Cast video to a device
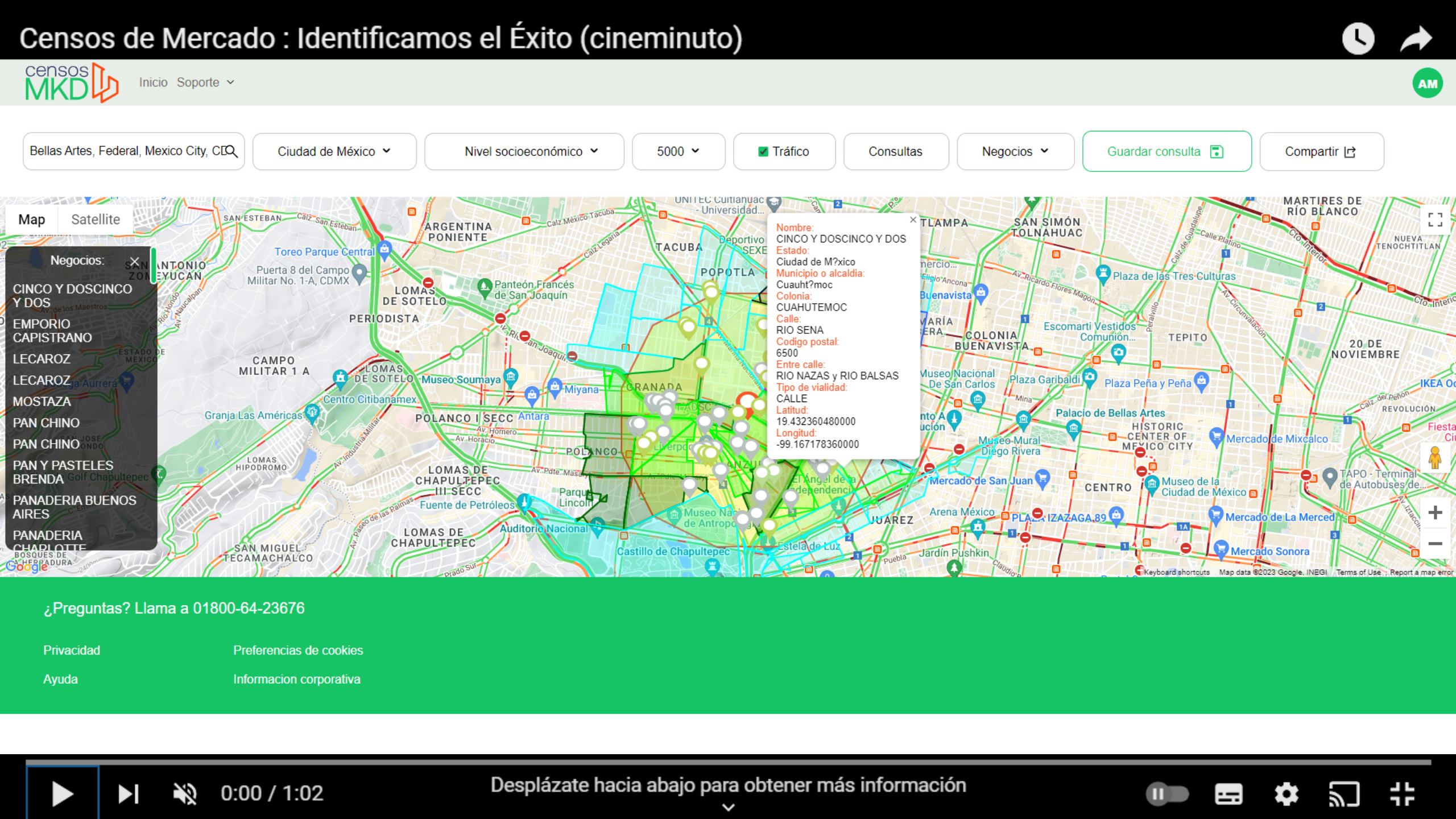The image size is (1456, 819). click(1344, 794)
